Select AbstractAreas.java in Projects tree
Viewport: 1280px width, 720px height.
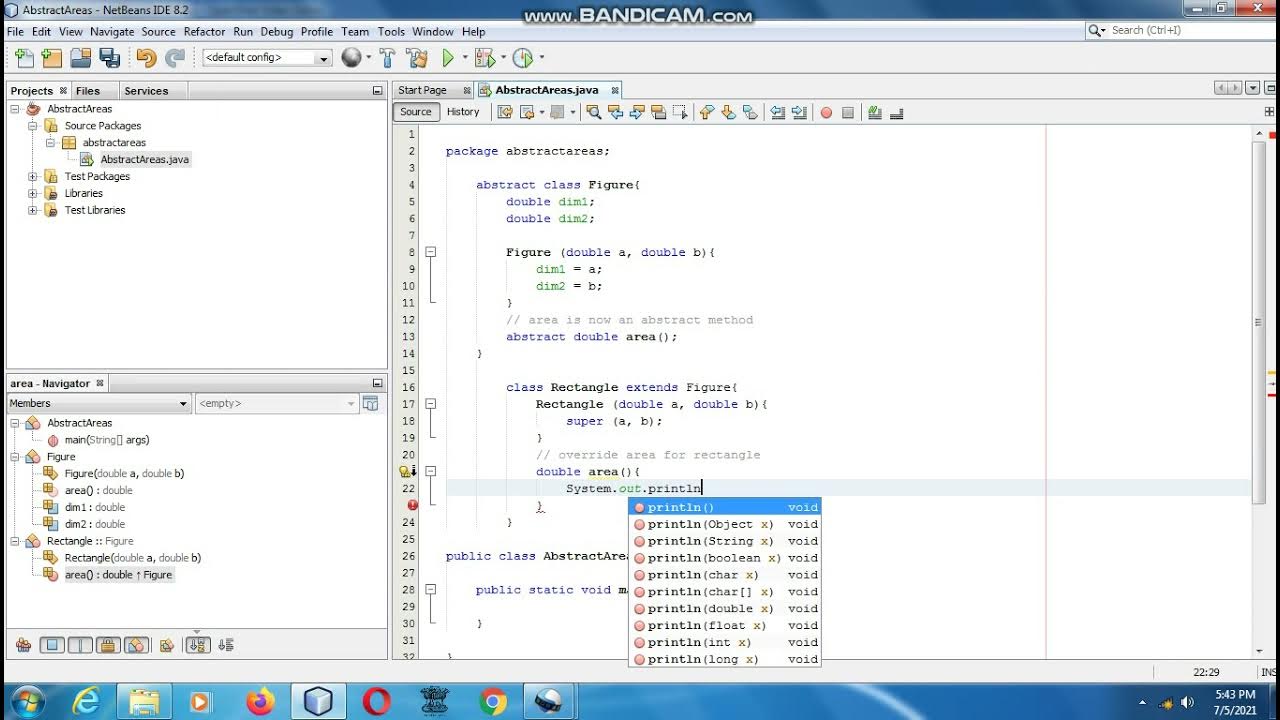click(144, 159)
